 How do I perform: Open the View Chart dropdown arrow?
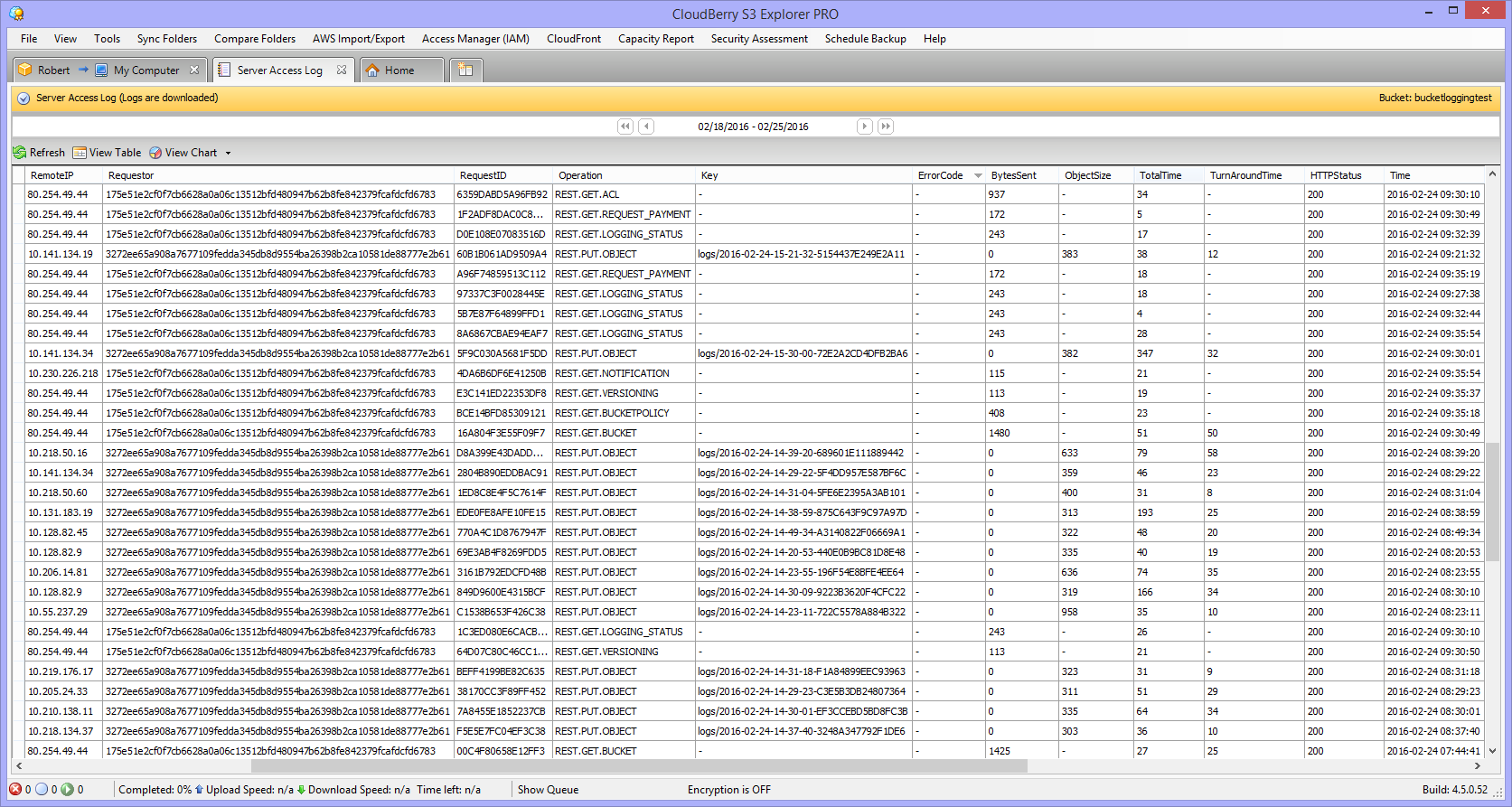tap(228, 153)
